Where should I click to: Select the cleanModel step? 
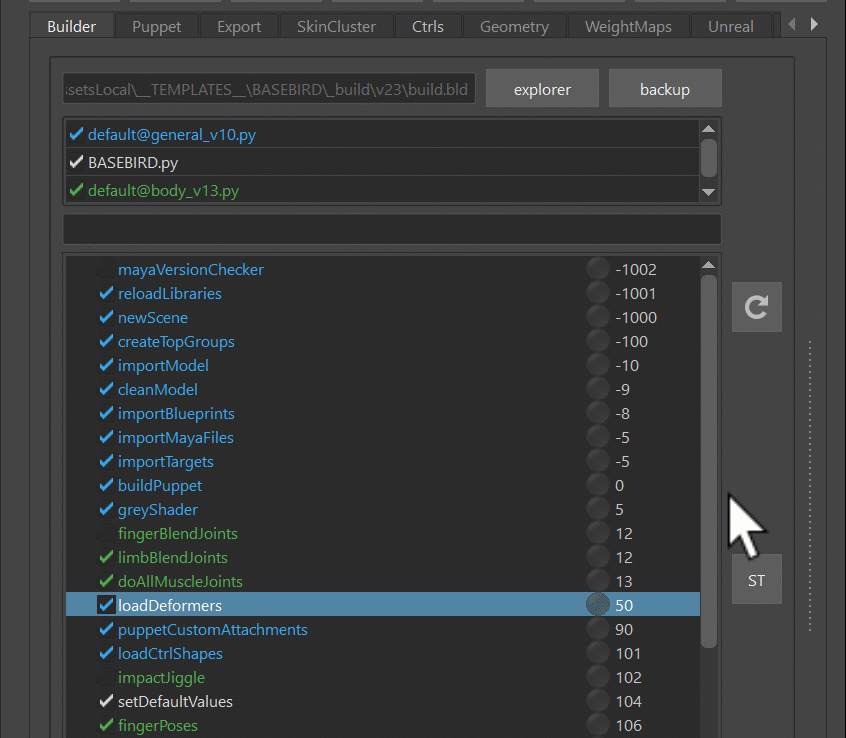(383, 390)
